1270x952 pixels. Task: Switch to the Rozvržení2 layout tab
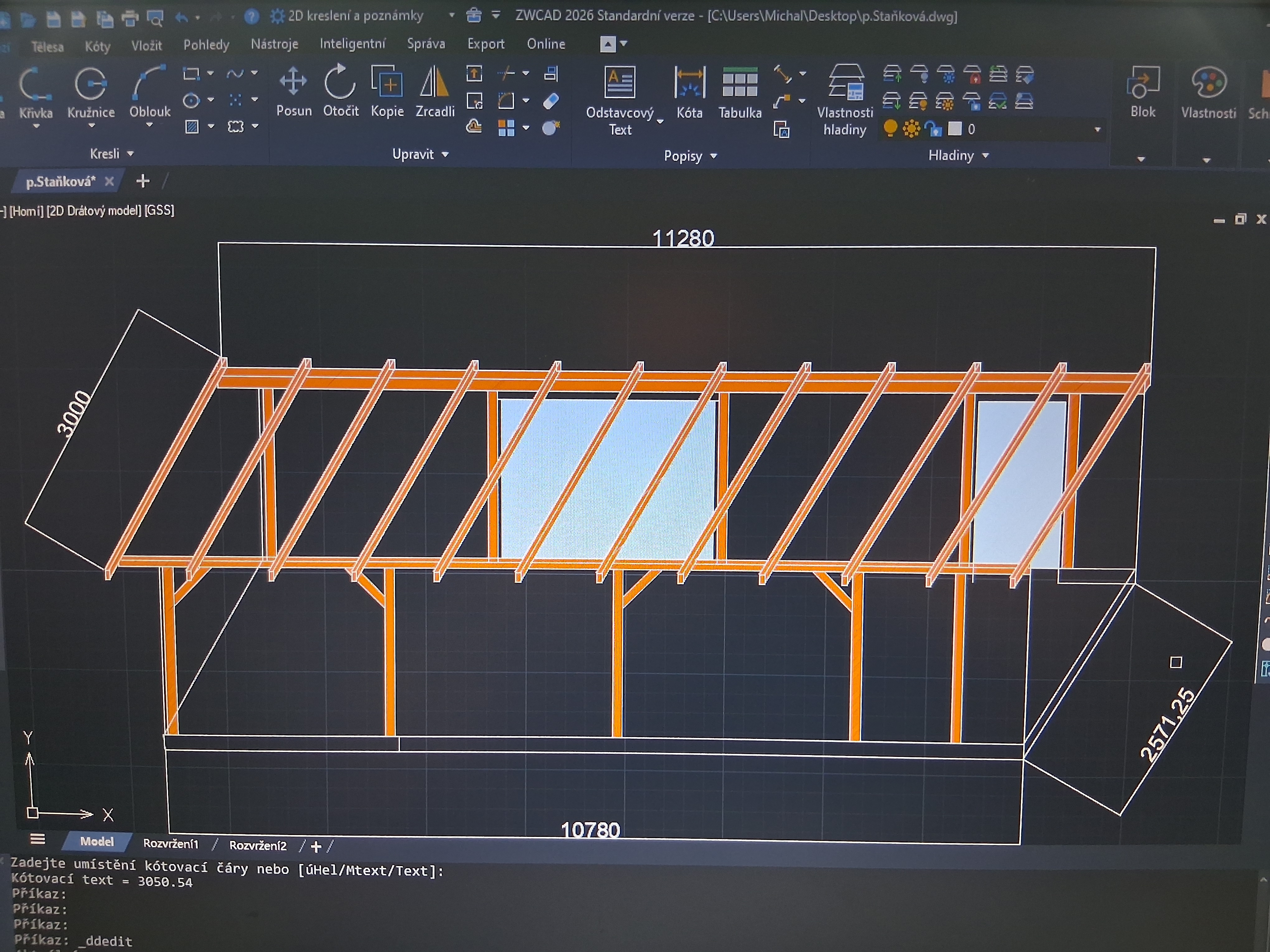point(258,845)
